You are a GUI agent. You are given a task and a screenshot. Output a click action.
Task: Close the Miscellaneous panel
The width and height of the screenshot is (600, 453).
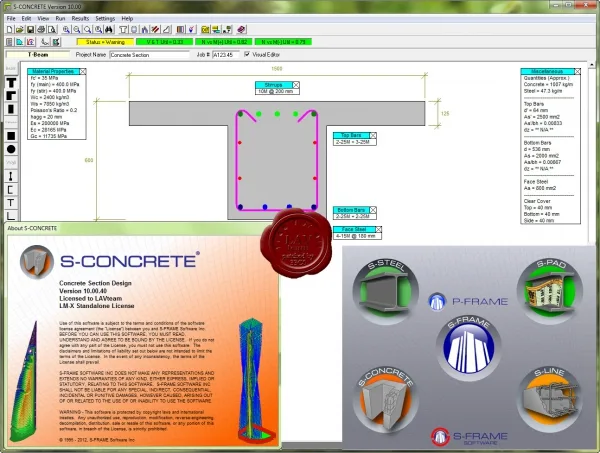point(577,72)
